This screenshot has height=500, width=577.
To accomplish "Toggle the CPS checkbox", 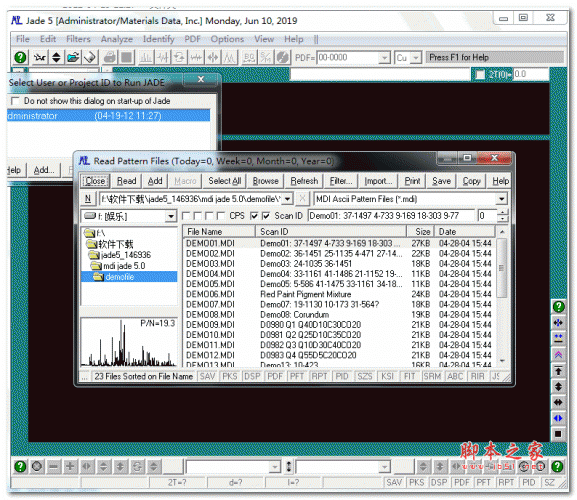I will [x=220, y=216].
